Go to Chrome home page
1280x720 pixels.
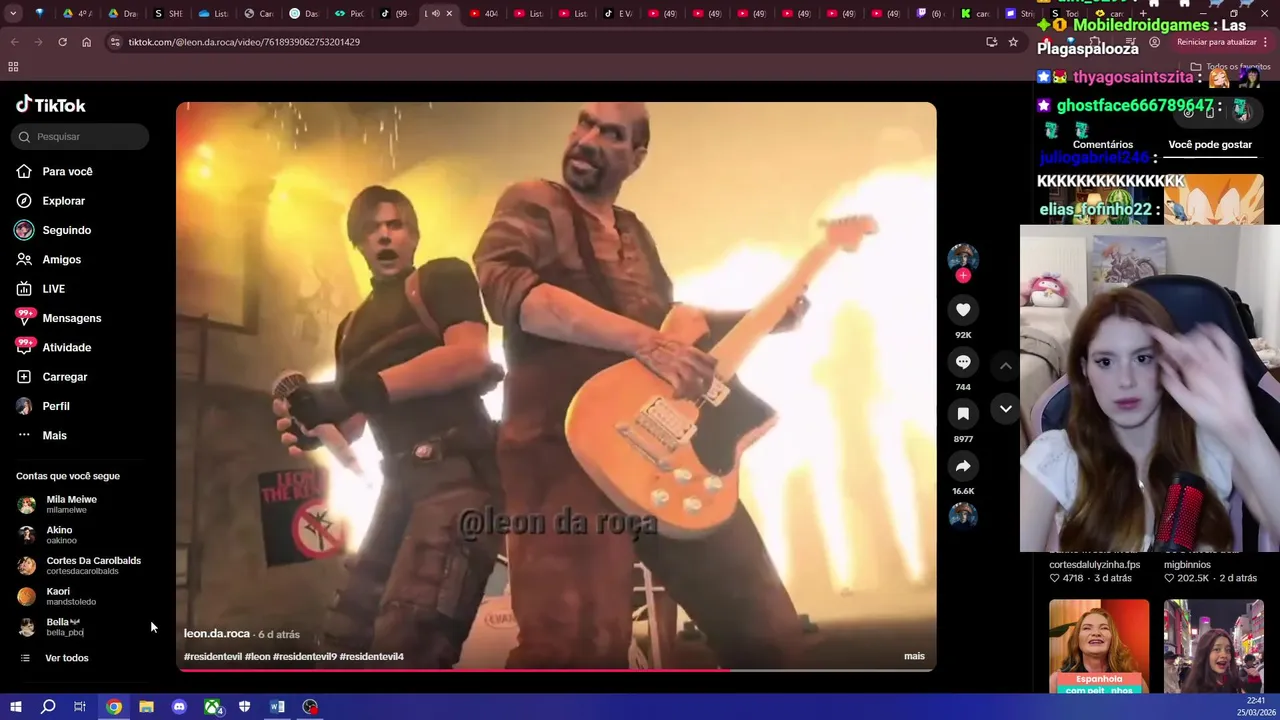click(86, 42)
